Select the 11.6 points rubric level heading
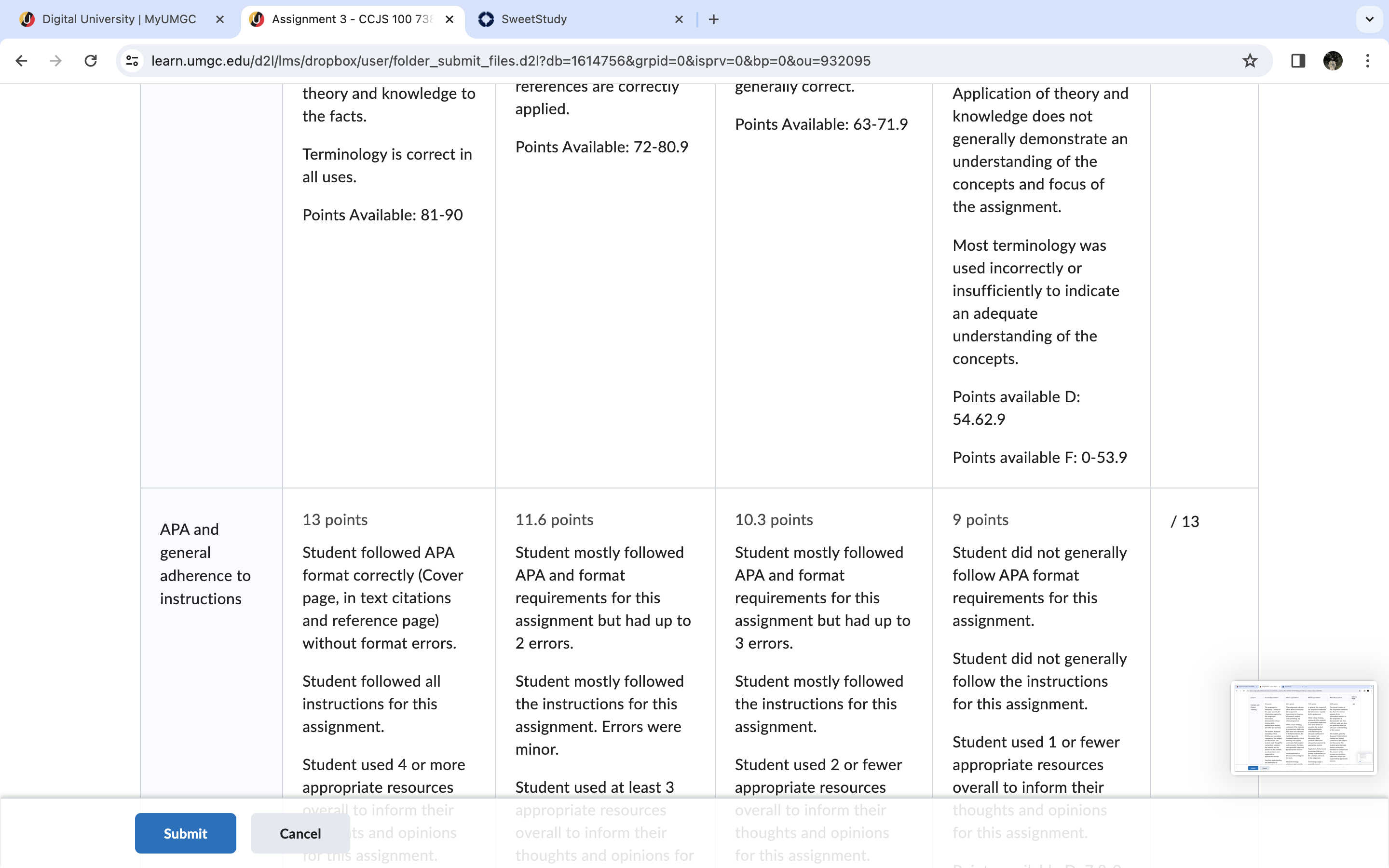1389x868 pixels. coord(555,519)
